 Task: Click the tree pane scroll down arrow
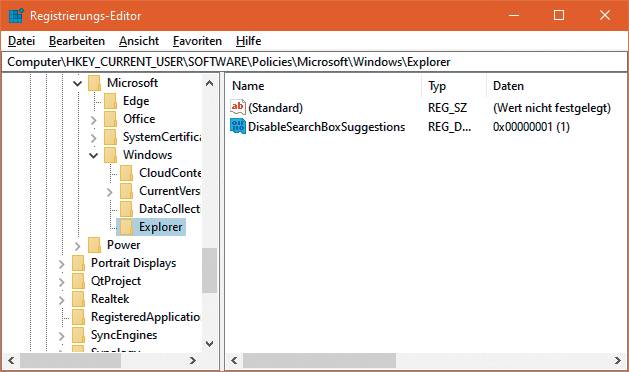pos(209,344)
